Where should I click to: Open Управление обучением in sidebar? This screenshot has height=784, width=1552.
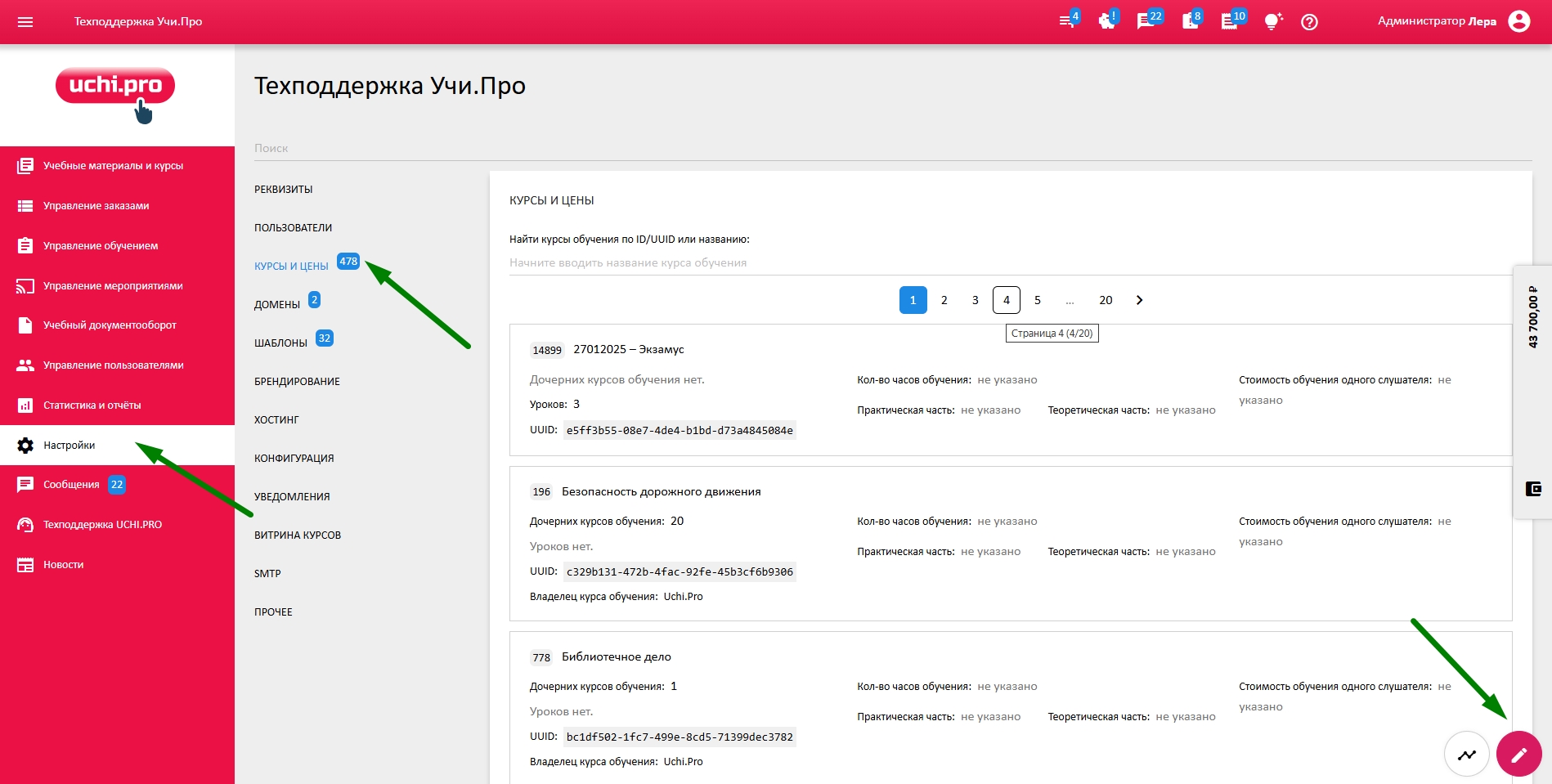117,246
